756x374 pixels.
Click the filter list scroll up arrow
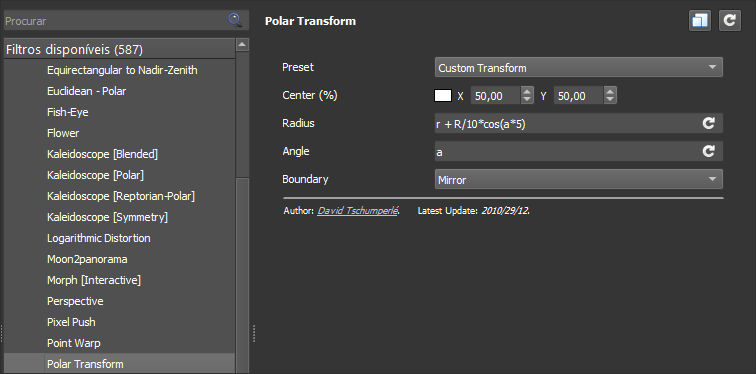tap(242, 45)
